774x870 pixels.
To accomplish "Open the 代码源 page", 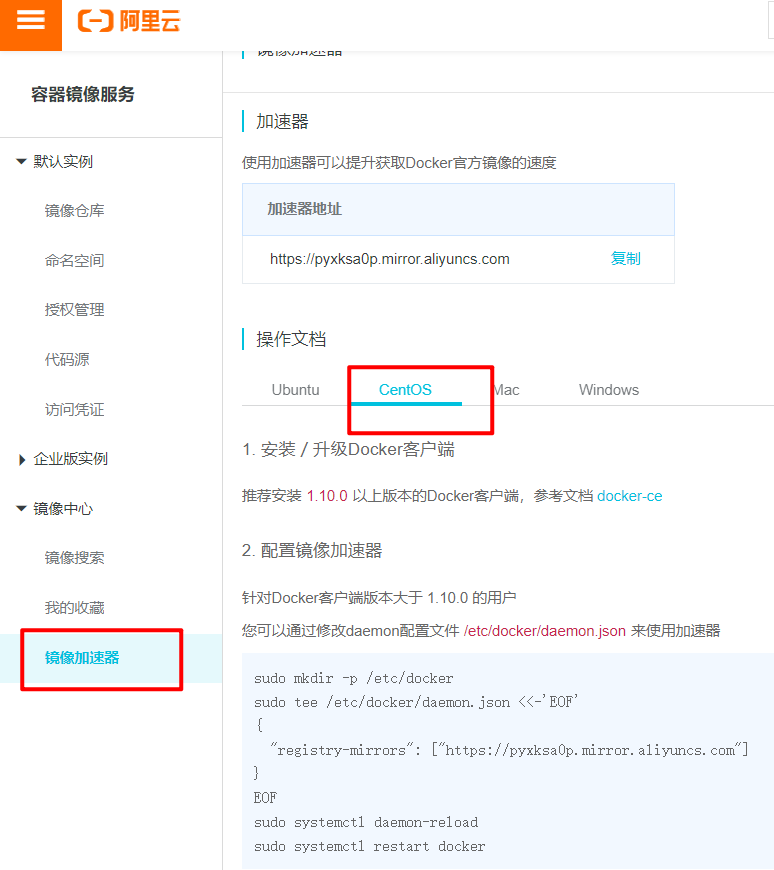I will tap(67, 360).
